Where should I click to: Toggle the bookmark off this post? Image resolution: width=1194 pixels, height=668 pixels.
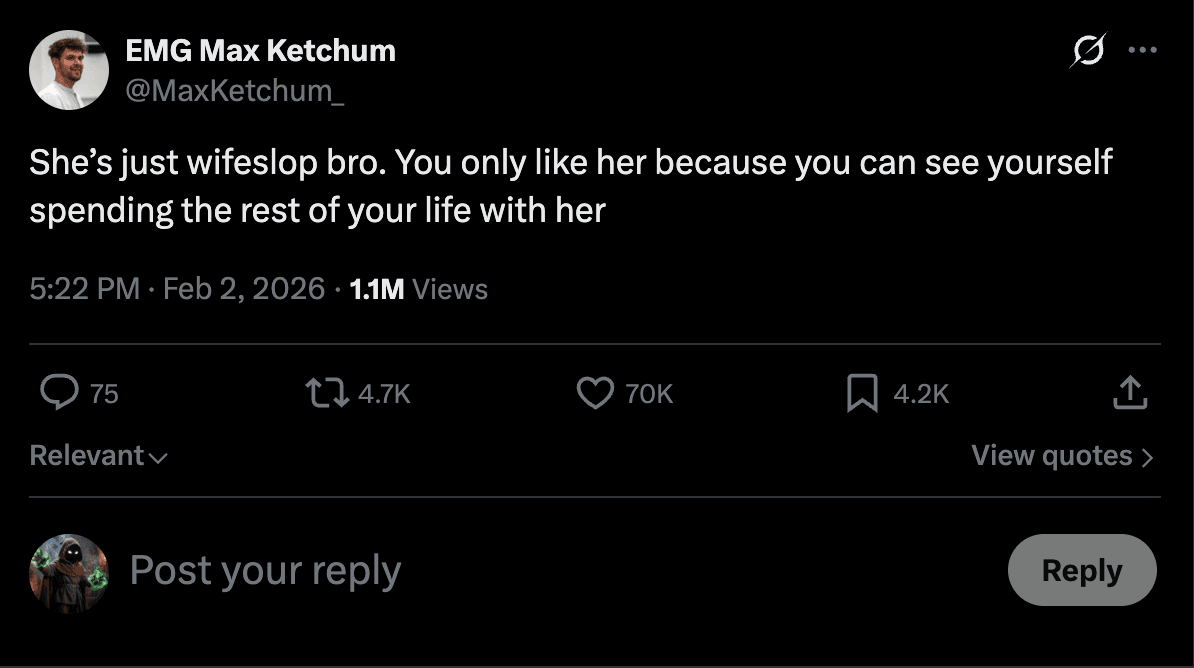(861, 394)
